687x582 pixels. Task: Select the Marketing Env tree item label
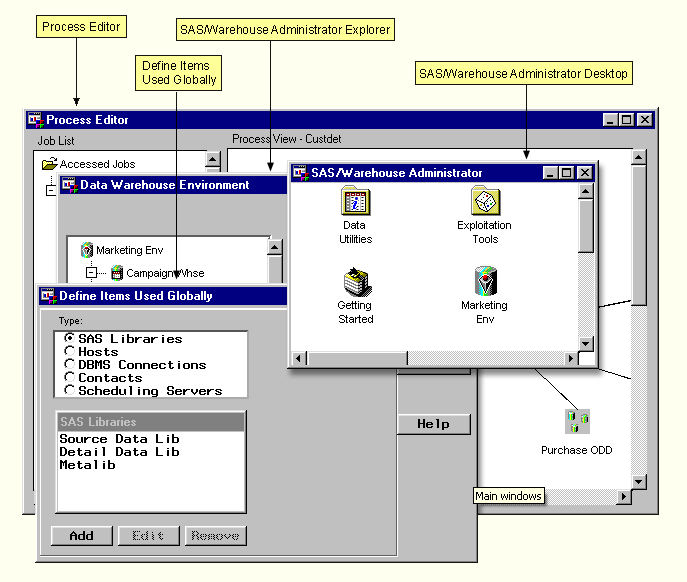130,250
